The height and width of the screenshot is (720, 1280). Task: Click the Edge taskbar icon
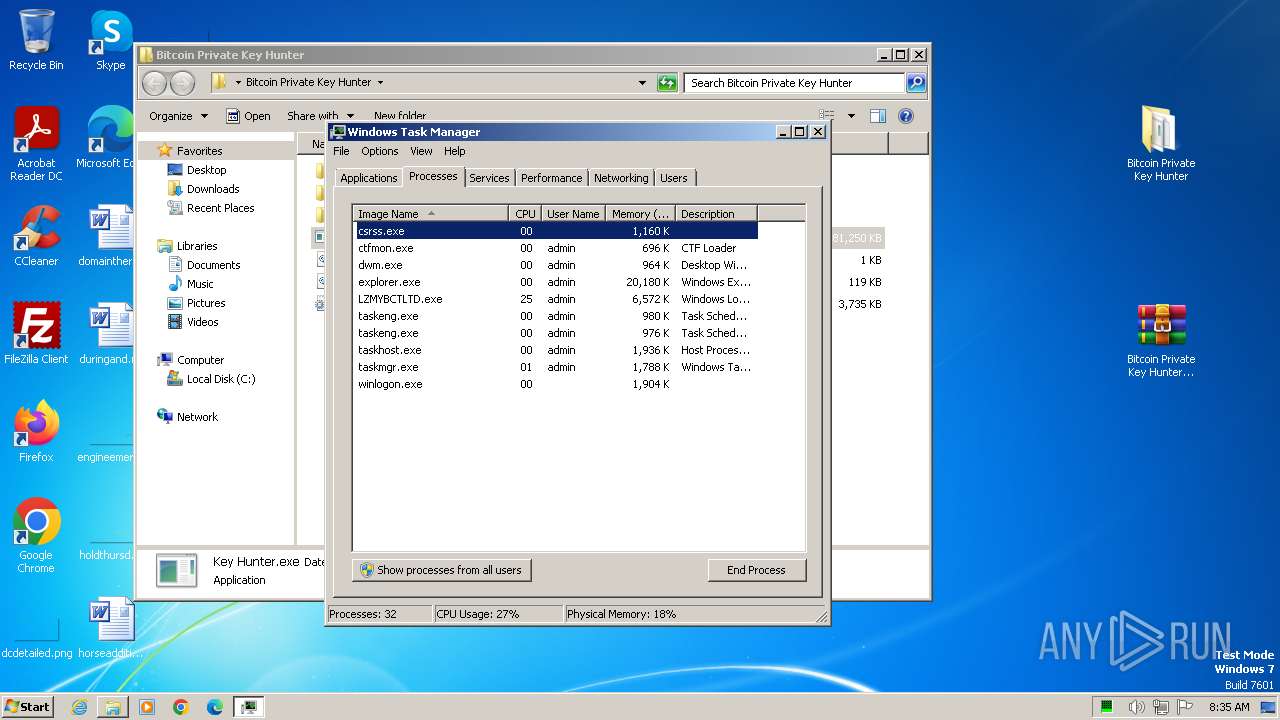pyautogui.click(x=215, y=707)
